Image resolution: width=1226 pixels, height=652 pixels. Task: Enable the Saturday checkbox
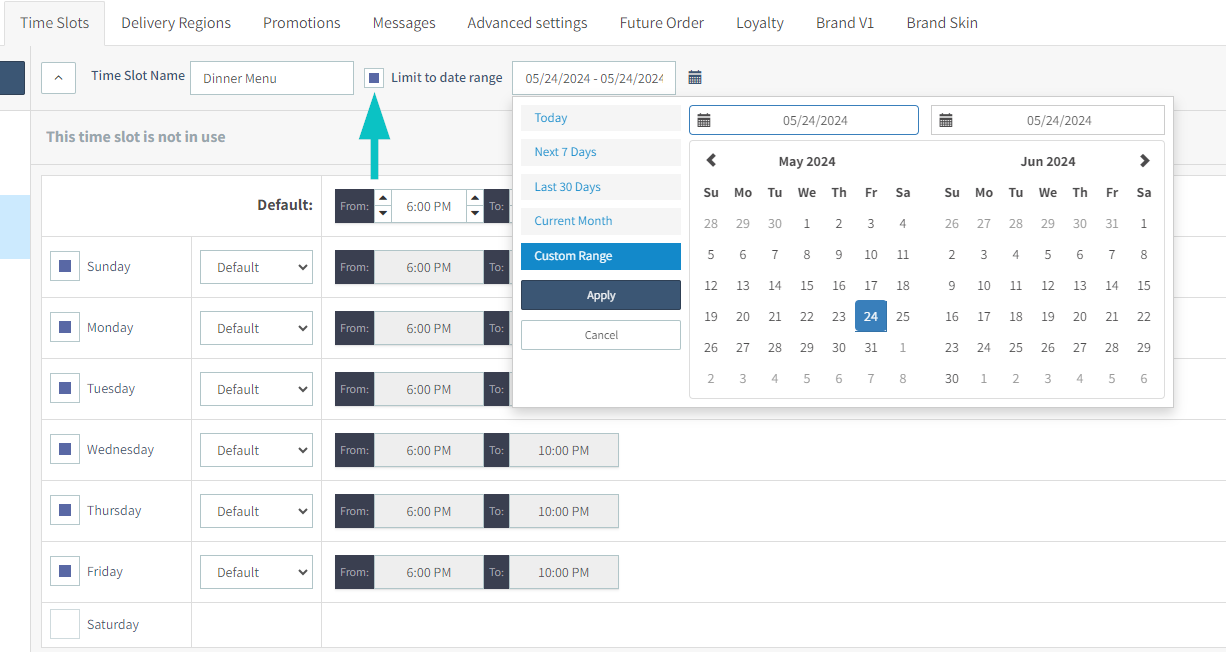pyautogui.click(x=65, y=624)
